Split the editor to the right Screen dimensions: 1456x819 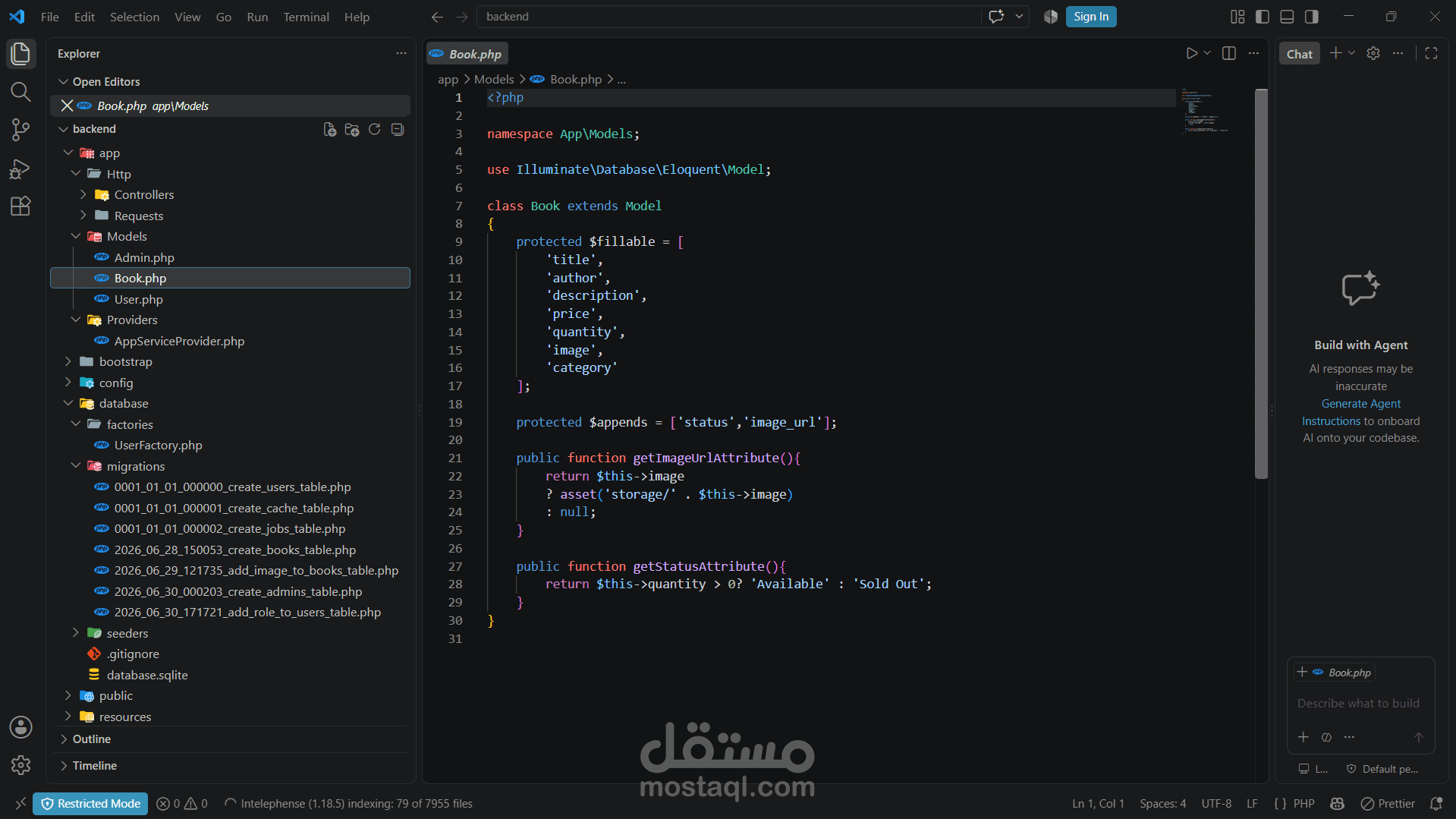coord(1229,53)
